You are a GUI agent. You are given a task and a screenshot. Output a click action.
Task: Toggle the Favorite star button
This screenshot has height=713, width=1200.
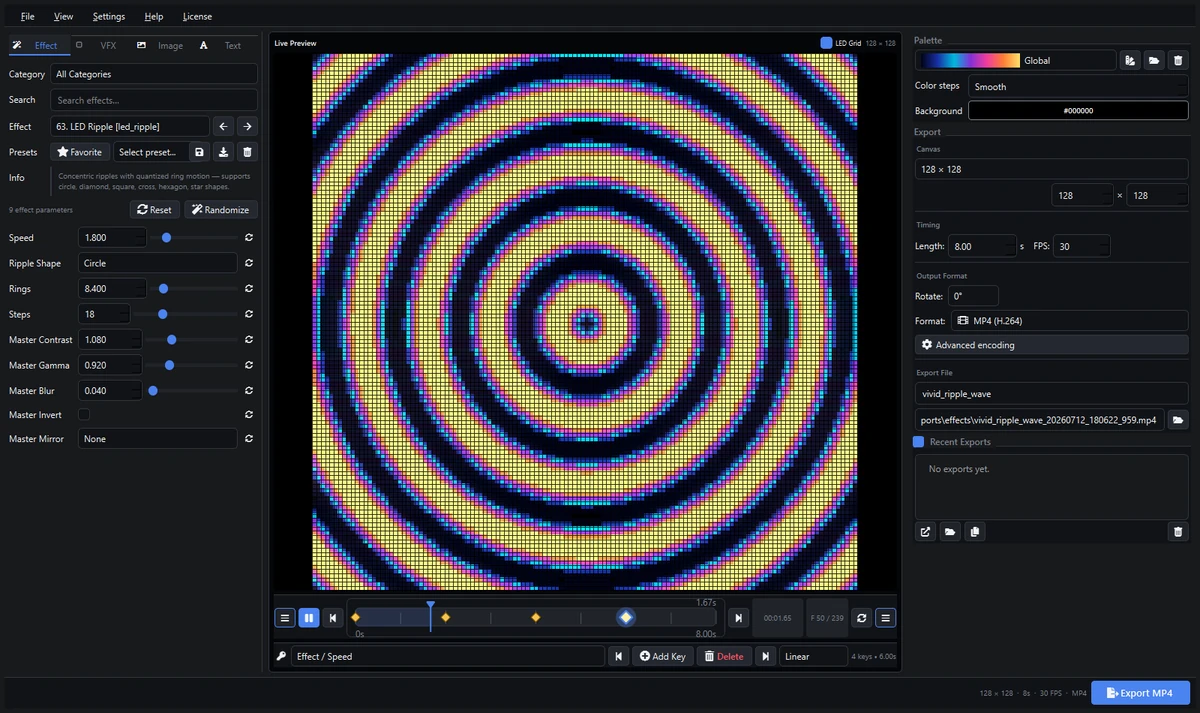(x=80, y=152)
